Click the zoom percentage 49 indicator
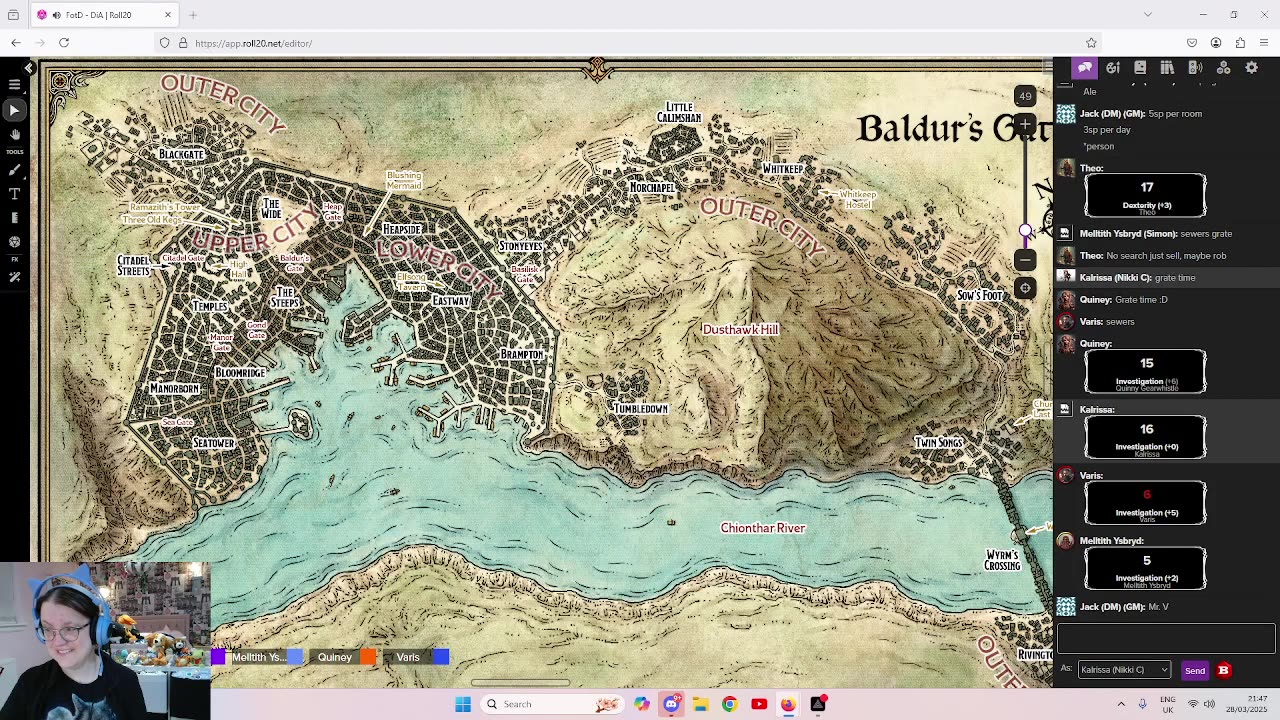 click(x=1025, y=96)
